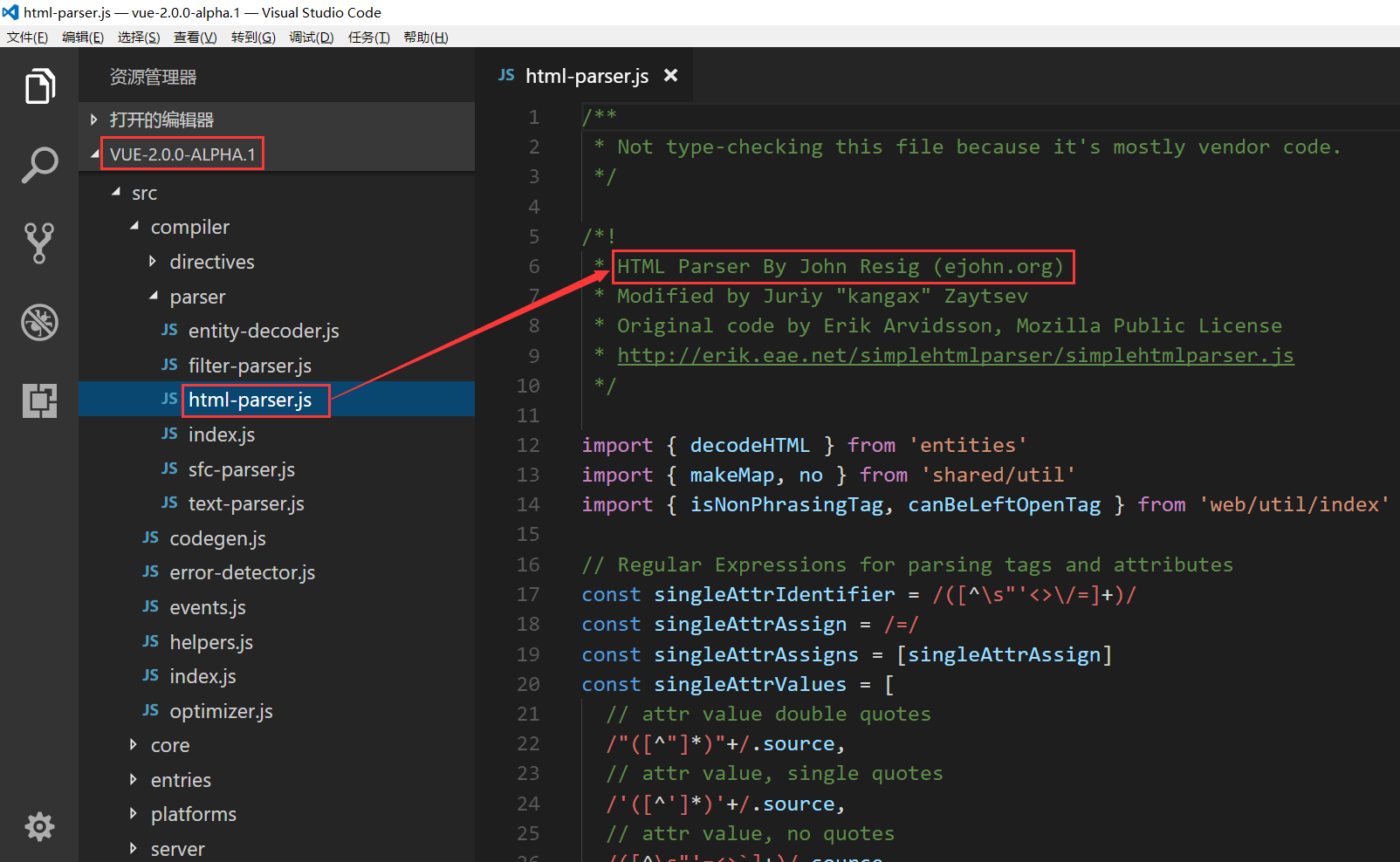
Task: Open error-detector.js in the file tree
Action: pyautogui.click(x=243, y=572)
